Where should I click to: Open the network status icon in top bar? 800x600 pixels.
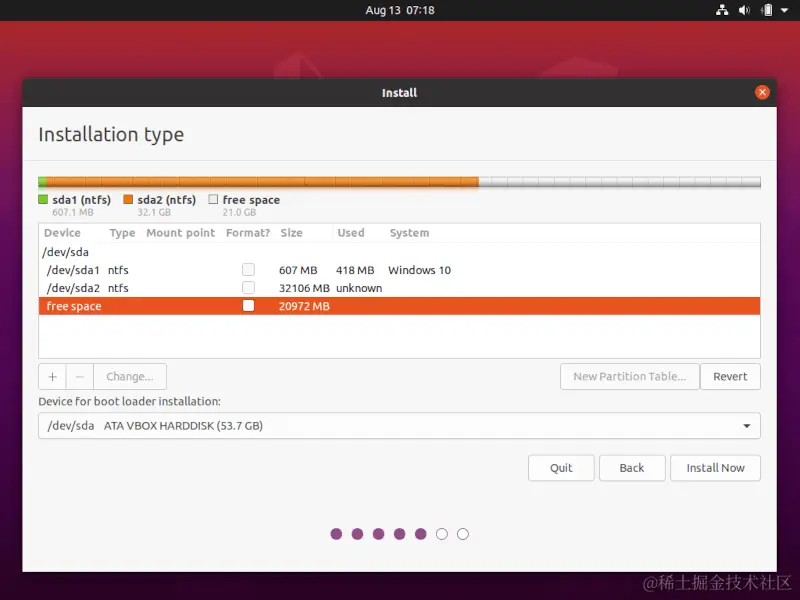(722, 10)
